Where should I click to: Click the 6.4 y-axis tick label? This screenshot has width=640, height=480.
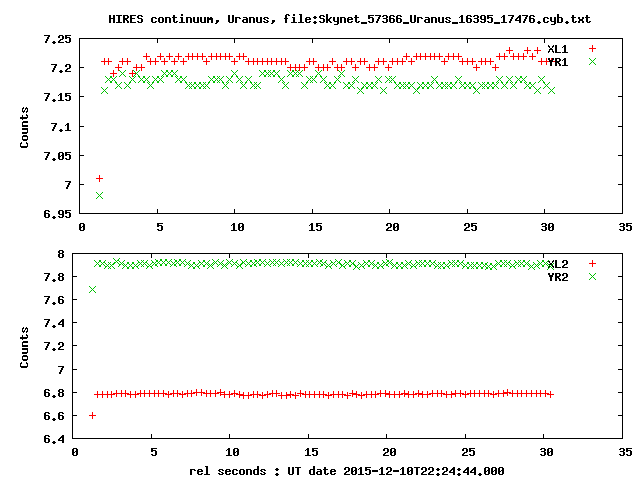tap(54, 439)
